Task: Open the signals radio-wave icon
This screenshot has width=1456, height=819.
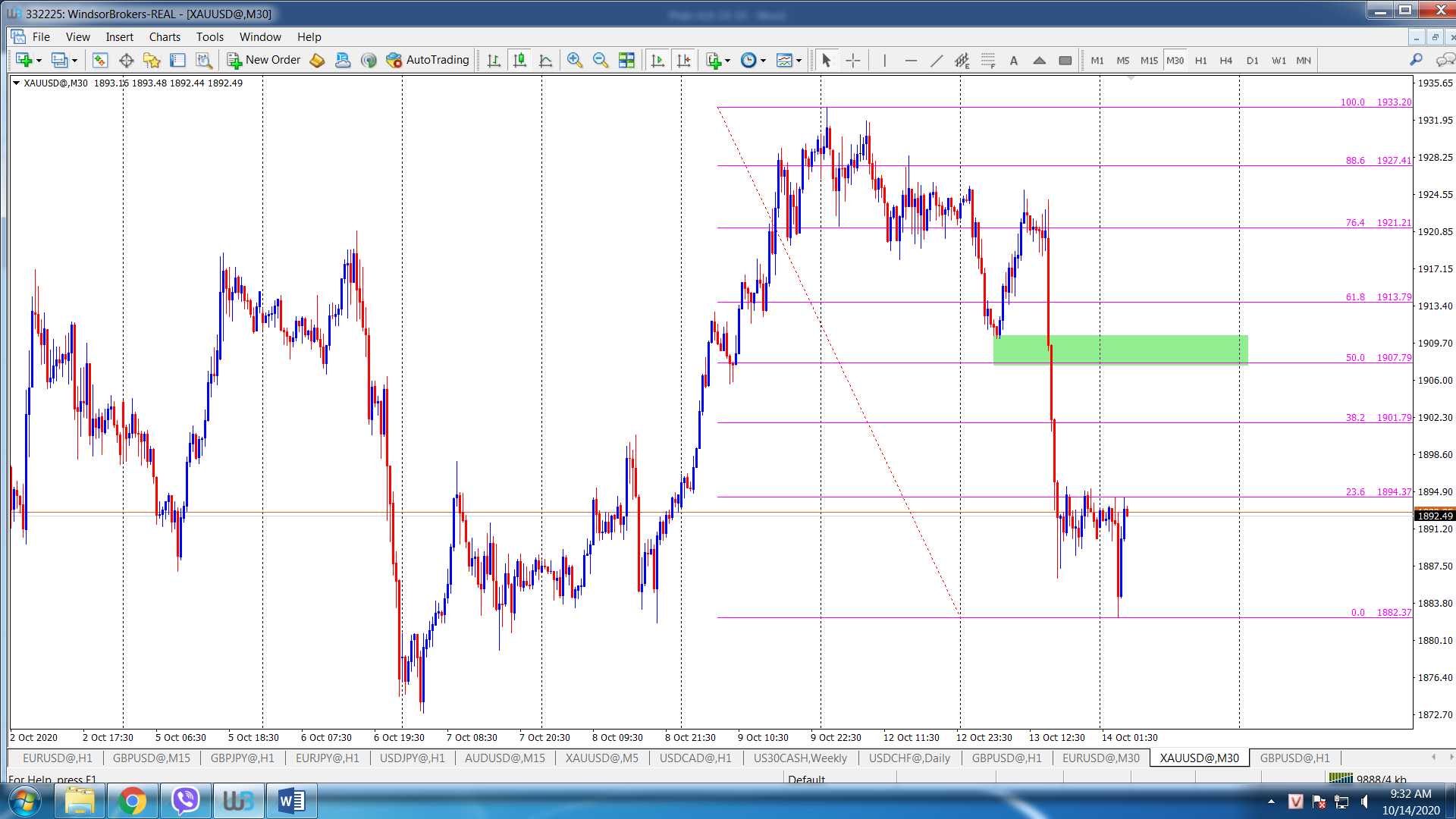Action: (369, 61)
